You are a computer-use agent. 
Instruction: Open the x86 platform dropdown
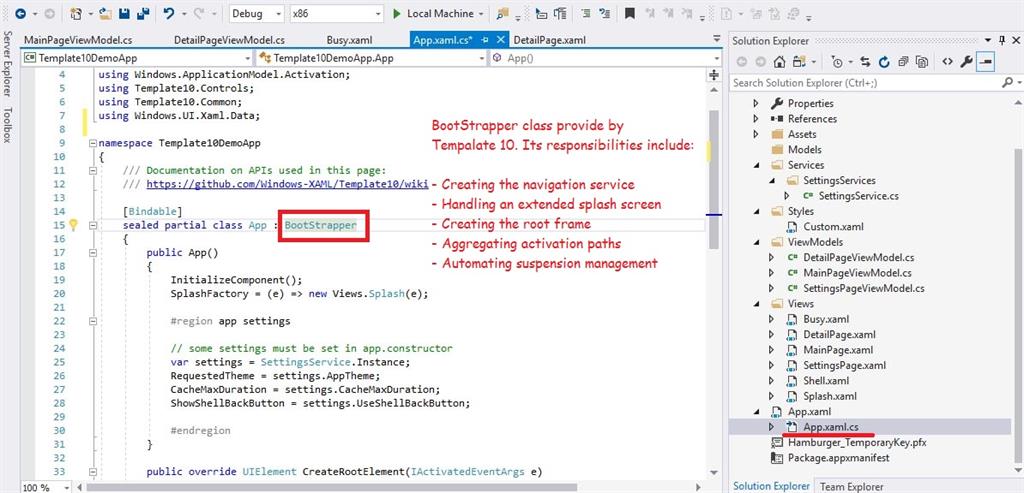coord(378,13)
